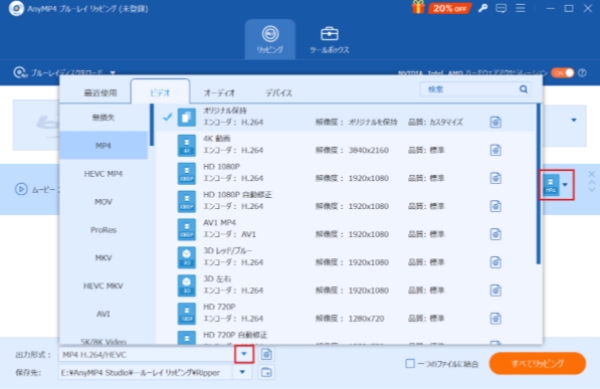Select MOV format category
This screenshot has height=389, width=600.
click(103, 202)
